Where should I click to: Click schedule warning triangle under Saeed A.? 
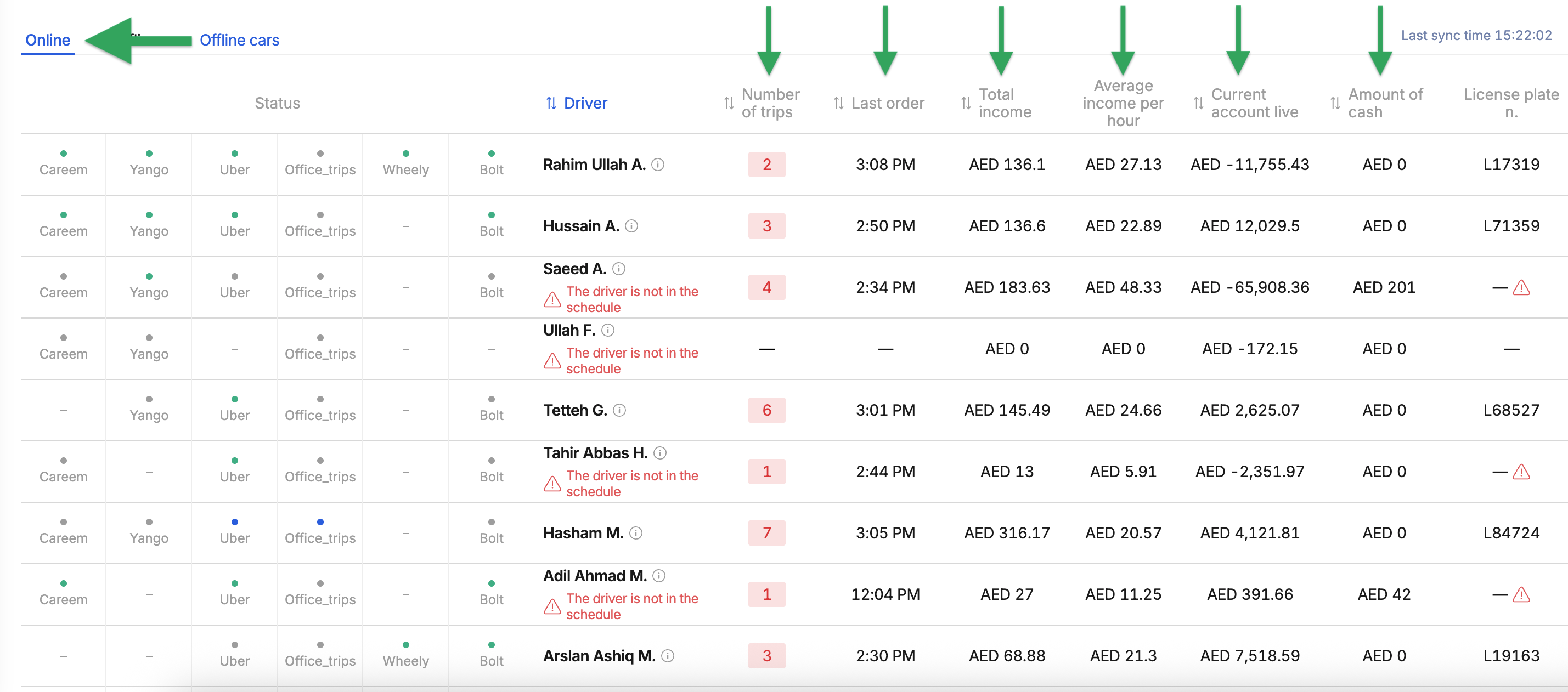click(552, 299)
